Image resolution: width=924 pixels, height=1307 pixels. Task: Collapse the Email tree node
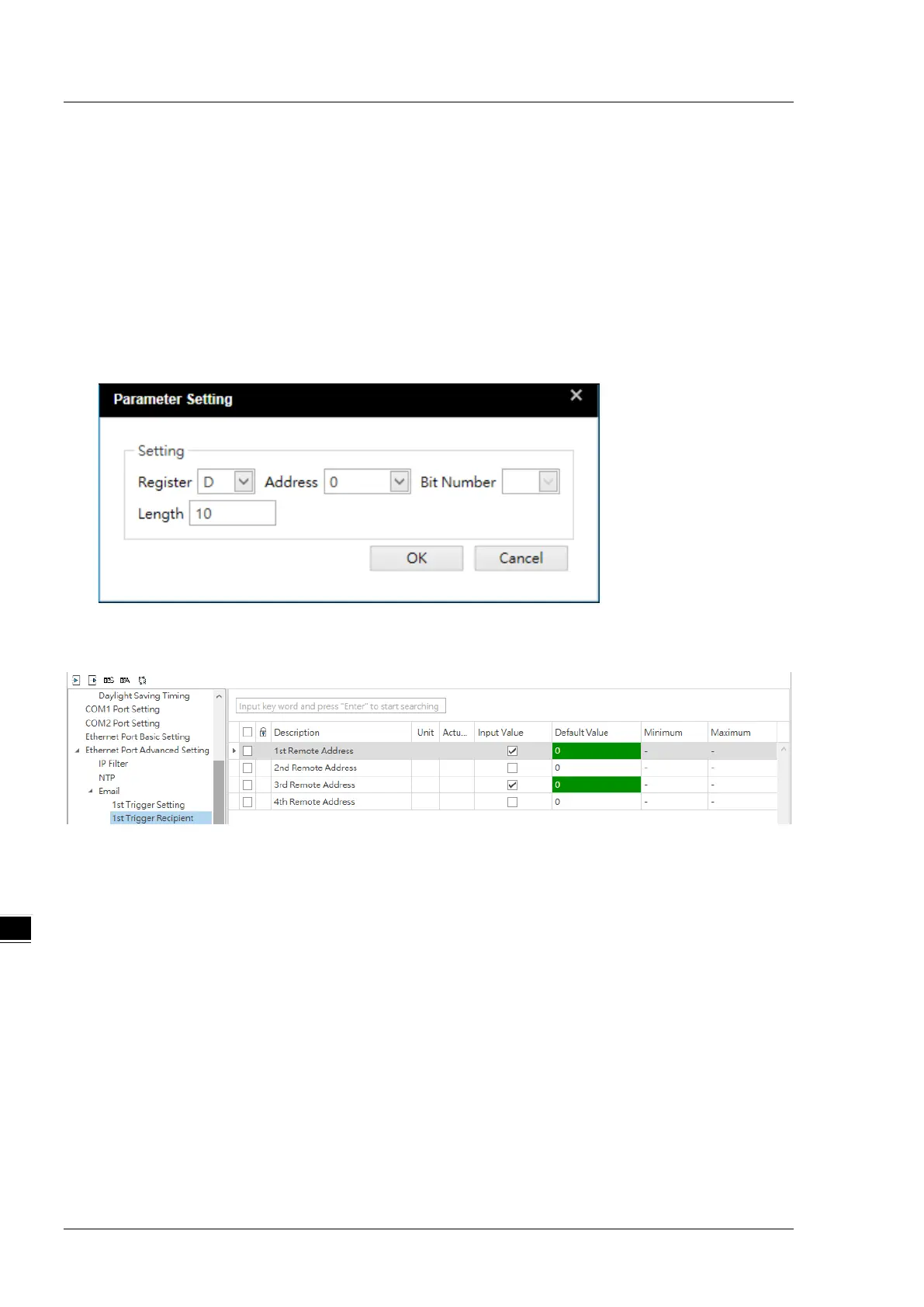pyautogui.click(x=91, y=791)
